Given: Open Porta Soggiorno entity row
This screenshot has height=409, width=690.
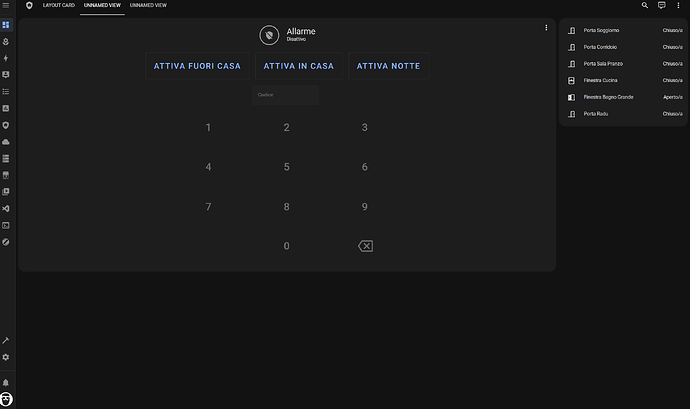Looking at the screenshot, I should coord(624,30).
